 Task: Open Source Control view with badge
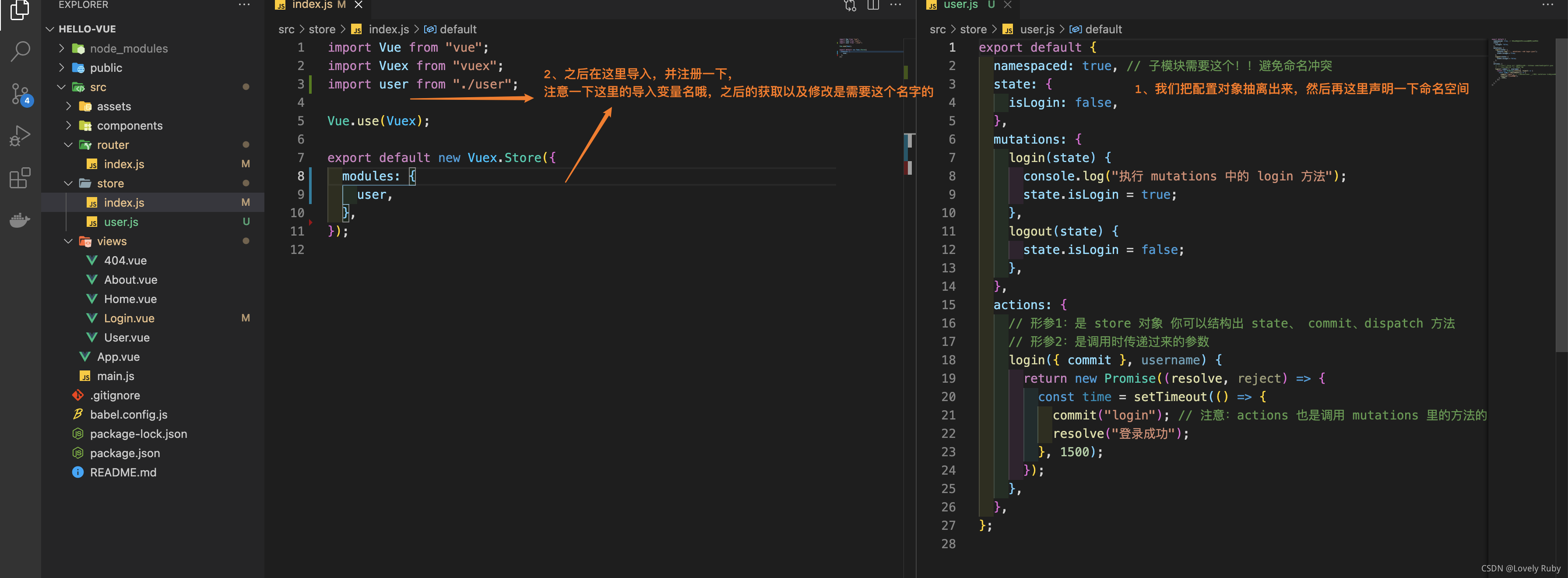tap(20, 95)
